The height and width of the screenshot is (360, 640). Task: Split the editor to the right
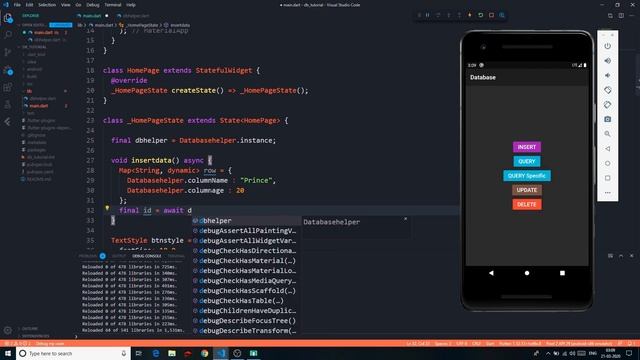621,16
